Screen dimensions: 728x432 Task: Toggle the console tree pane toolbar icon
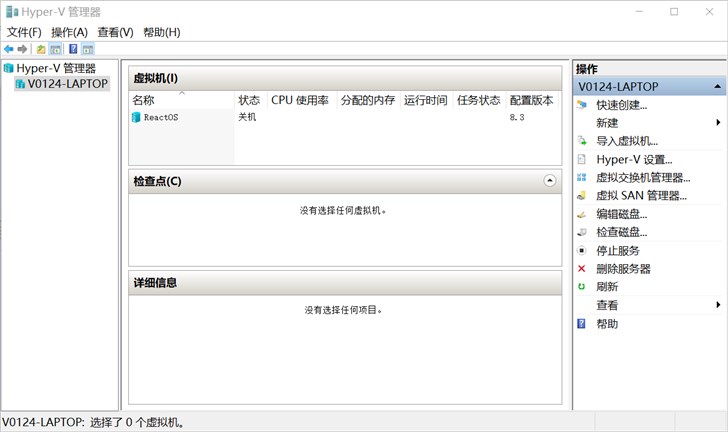[55, 49]
